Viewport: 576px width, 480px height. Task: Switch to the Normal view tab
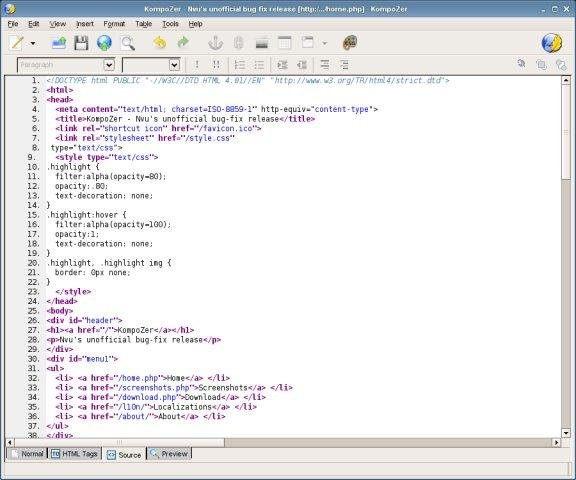click(x=27, y=454)
